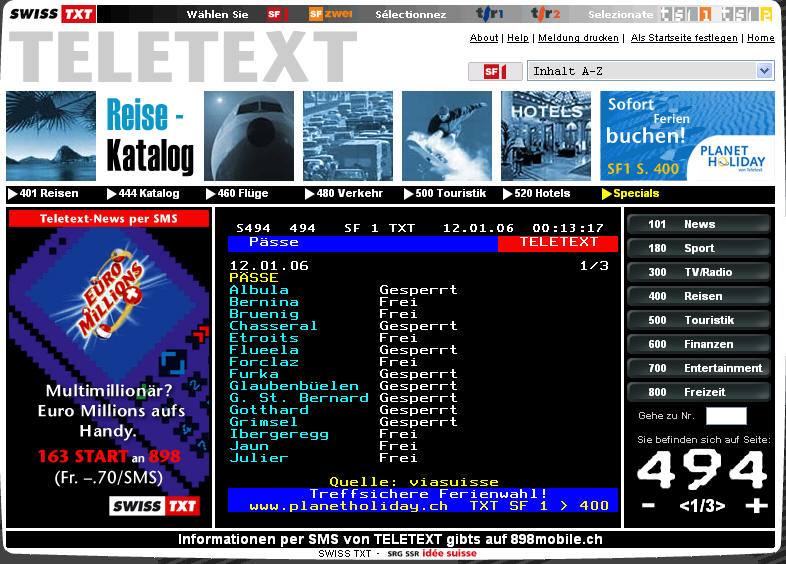
Task: Click the SF1 button beside Inhalt A-Z
Action: tap(495, 71)
